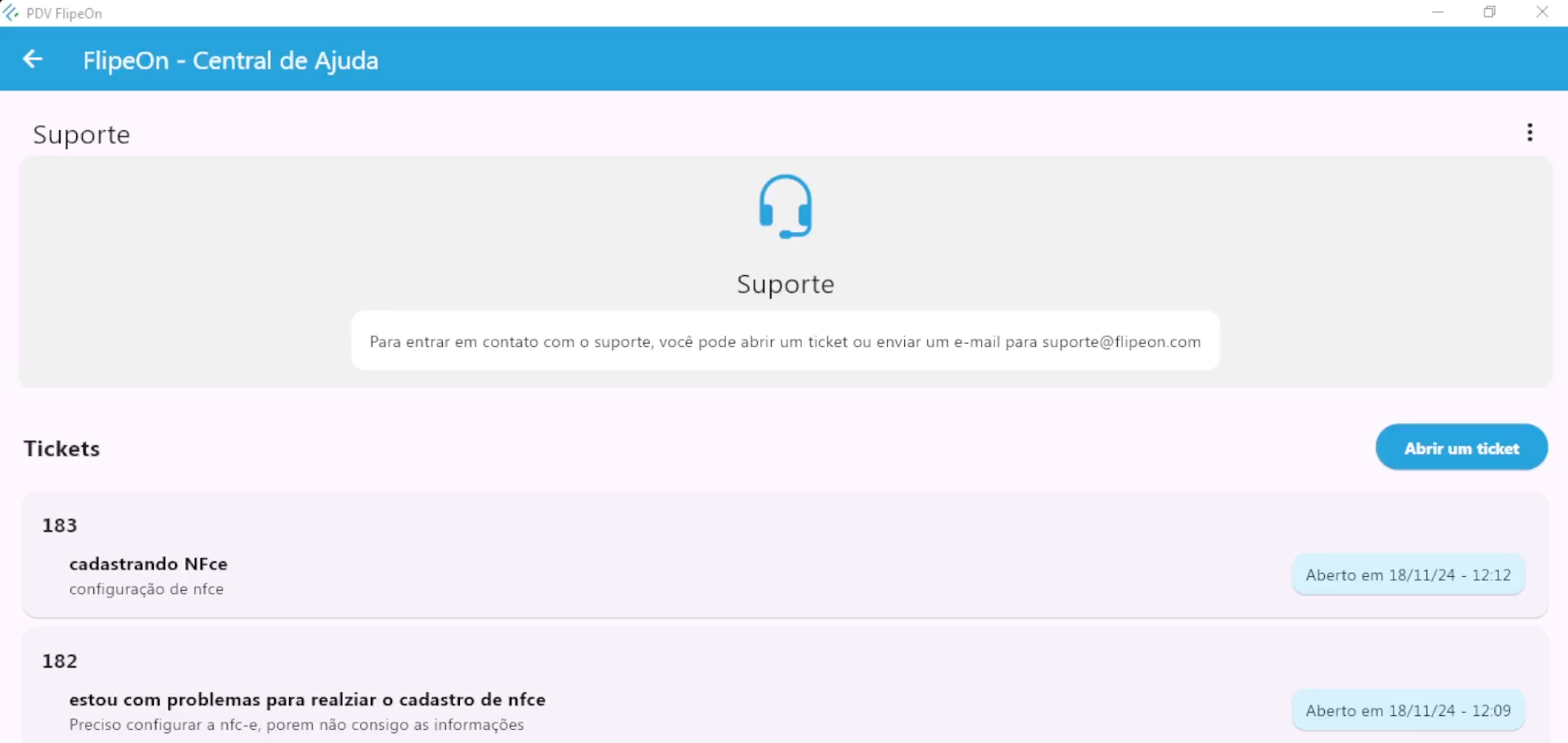Click the PDV FlipeOn logo in title bar
Screen dimensions: 1568x743
click(x=11, y=13)
